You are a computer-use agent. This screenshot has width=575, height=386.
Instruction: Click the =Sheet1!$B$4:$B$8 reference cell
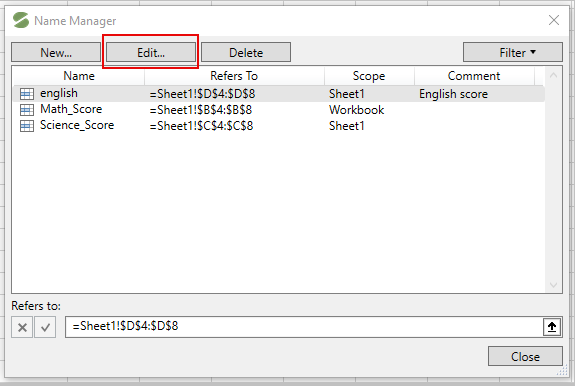point(201,110)
